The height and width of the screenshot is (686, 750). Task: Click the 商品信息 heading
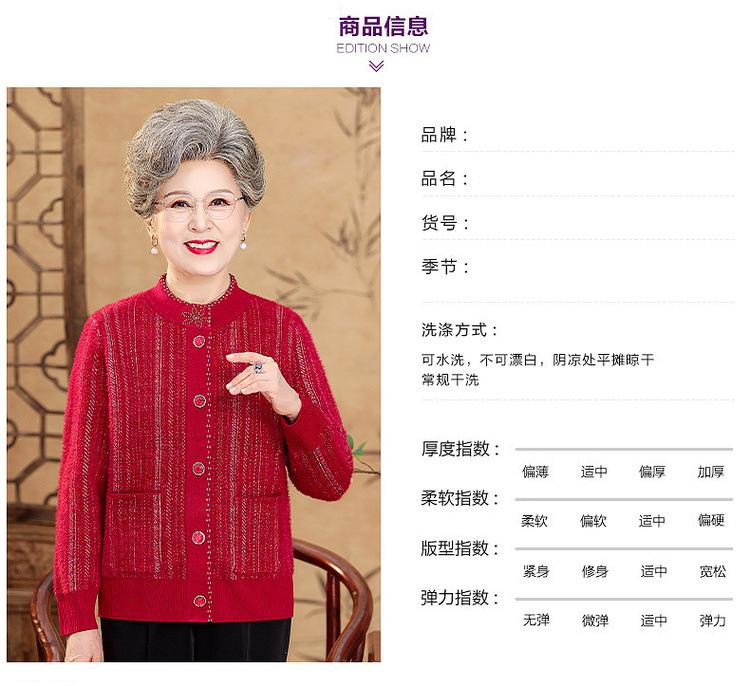[383, 26]
